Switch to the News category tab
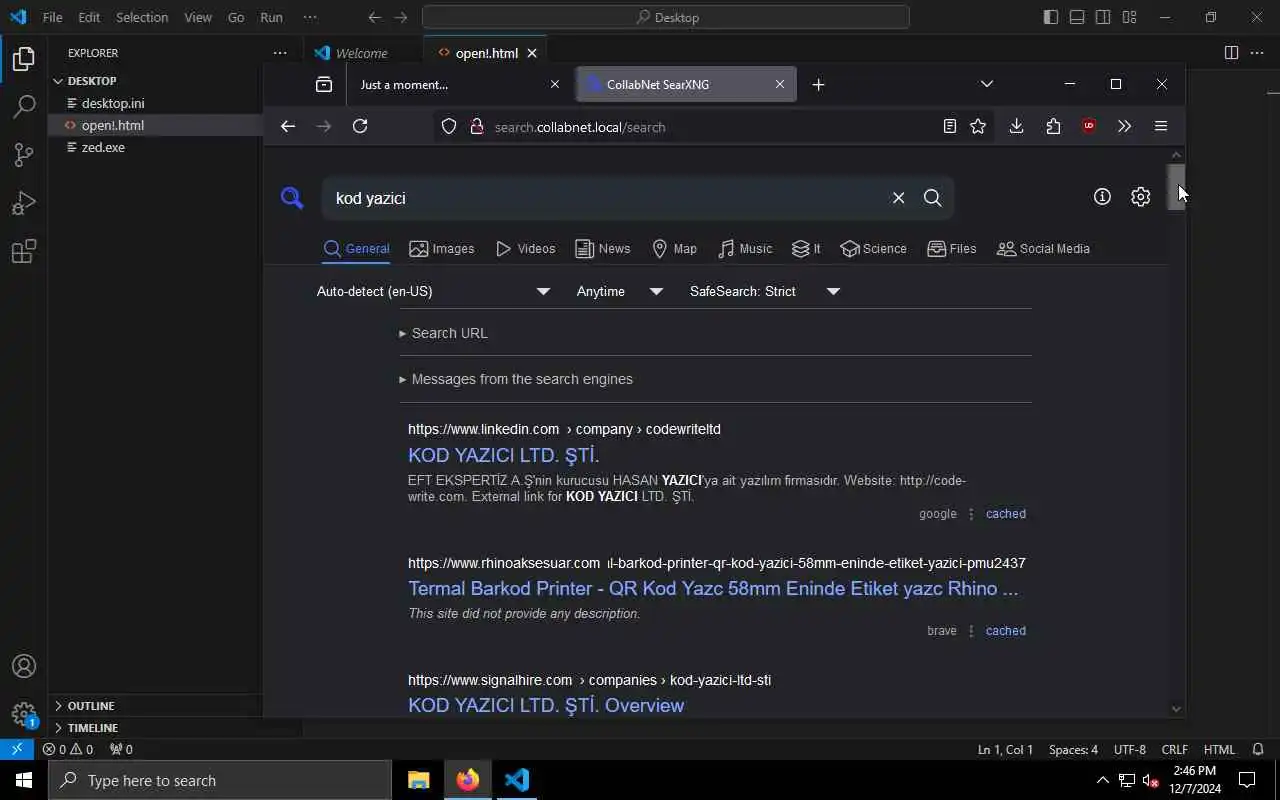This screenshot has width=1280, height=800. point(603,249)
